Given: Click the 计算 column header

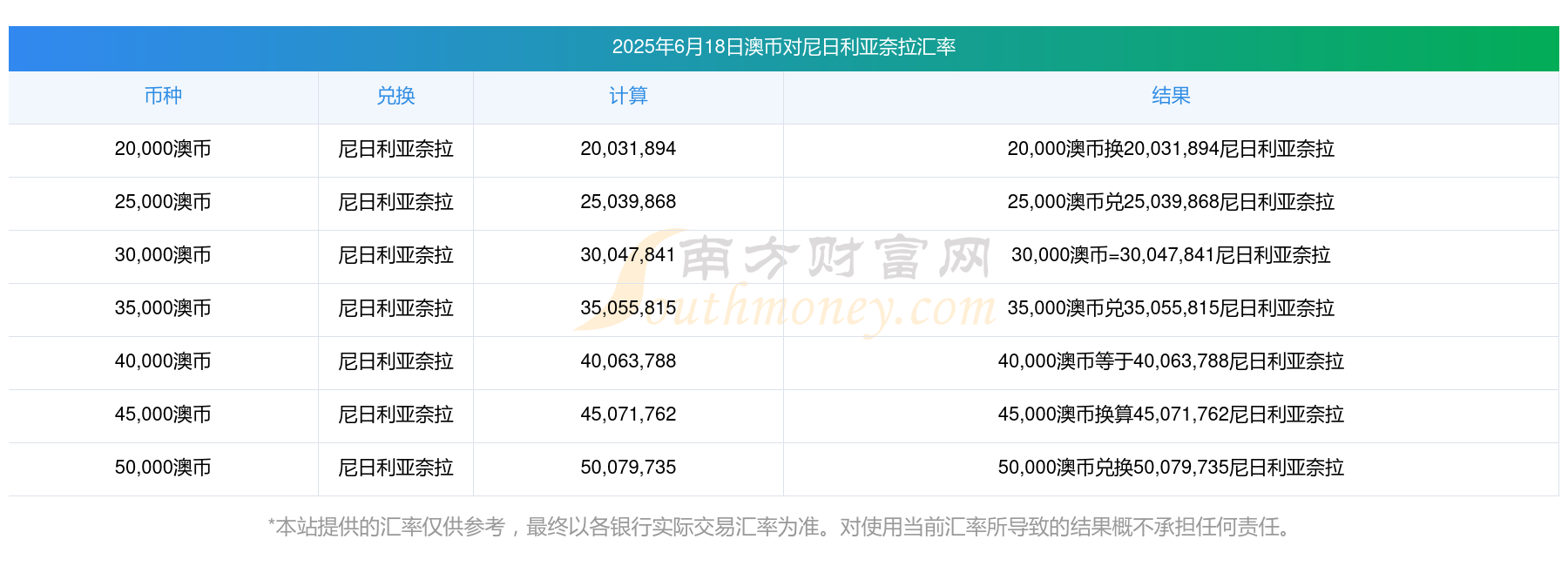Looking at the screenshot, I should [x=628, y=96].
